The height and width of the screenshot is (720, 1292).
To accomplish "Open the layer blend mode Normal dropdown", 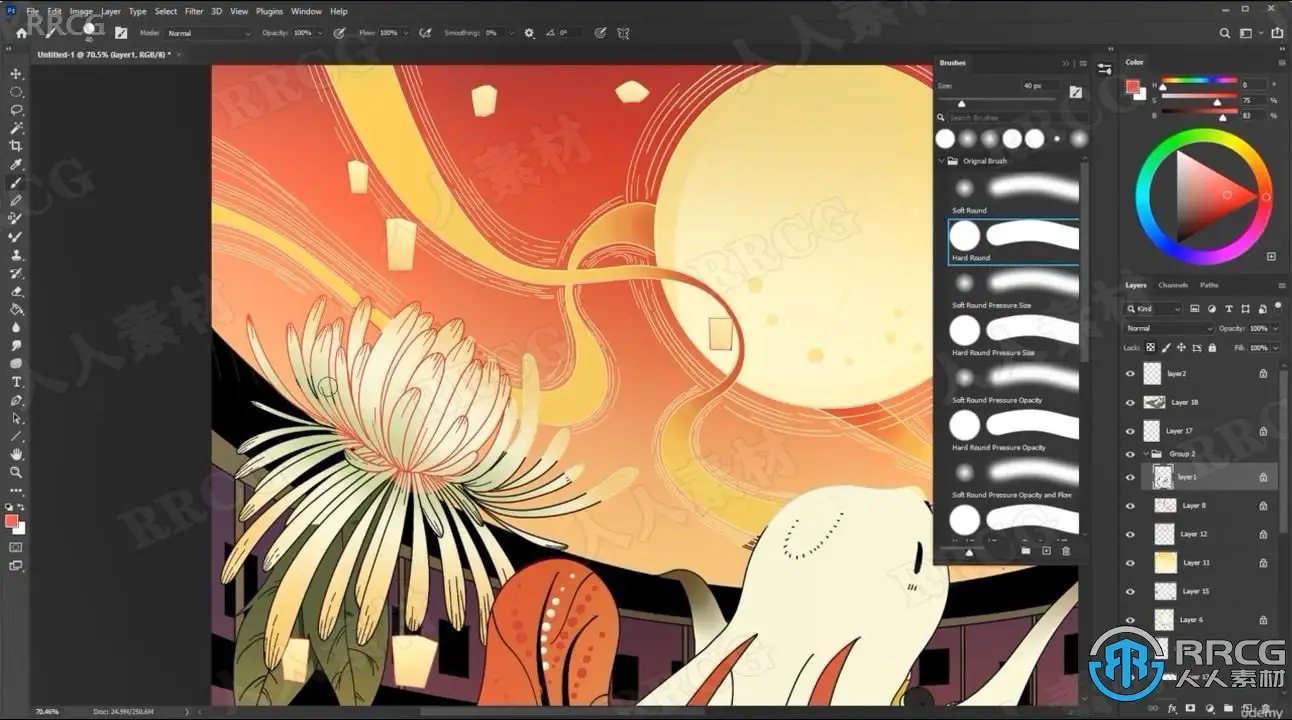I will (1168, 328).
